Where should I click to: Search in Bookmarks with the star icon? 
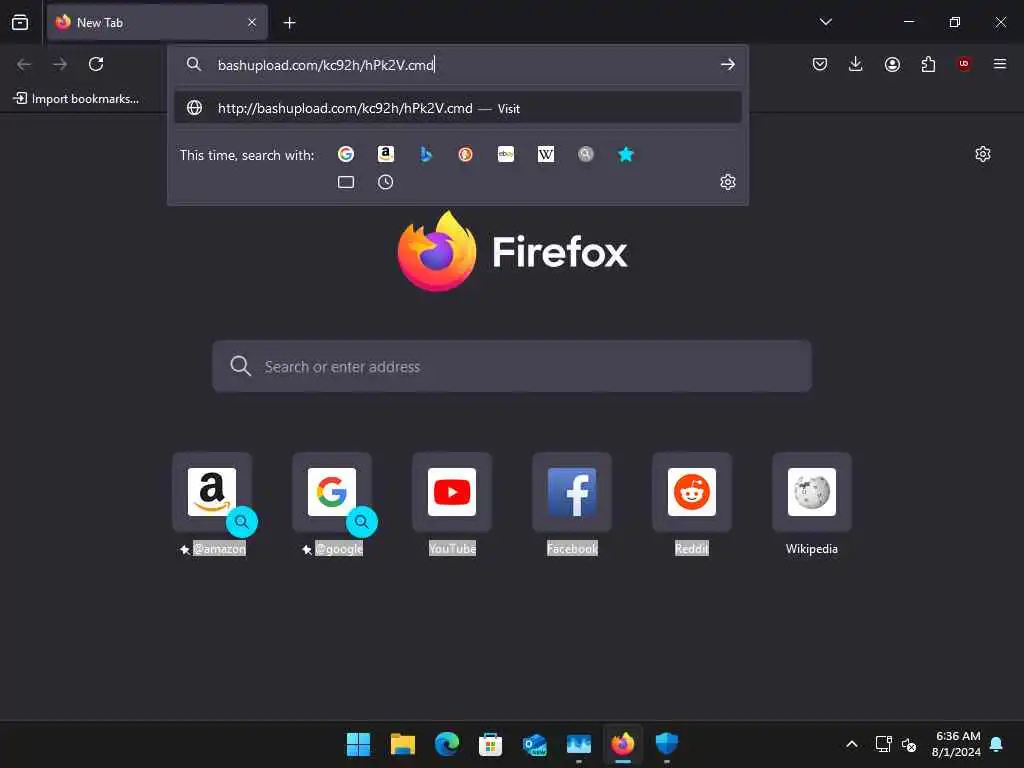[626, 154]
